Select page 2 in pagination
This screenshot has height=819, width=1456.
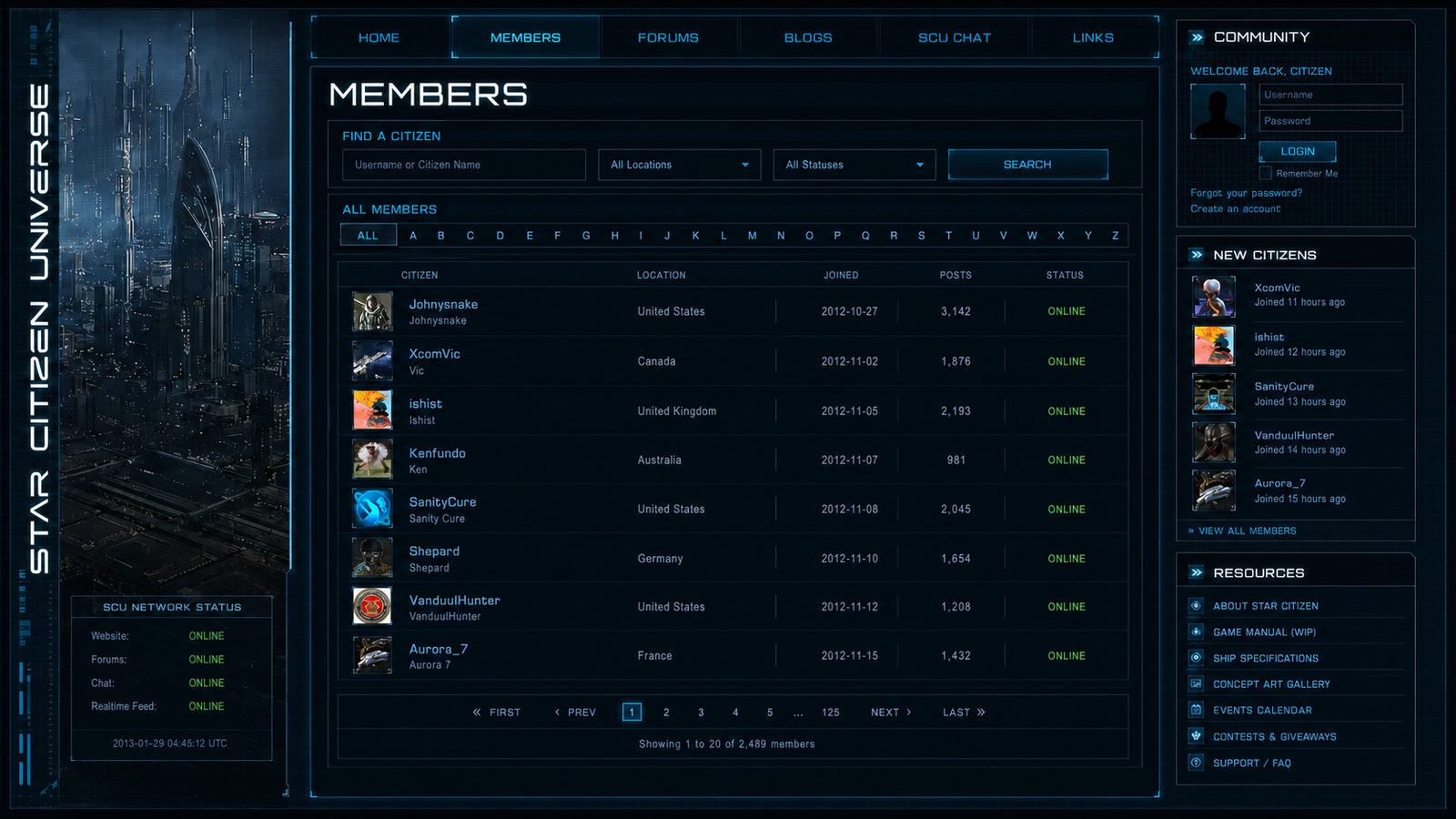point(666,713)
